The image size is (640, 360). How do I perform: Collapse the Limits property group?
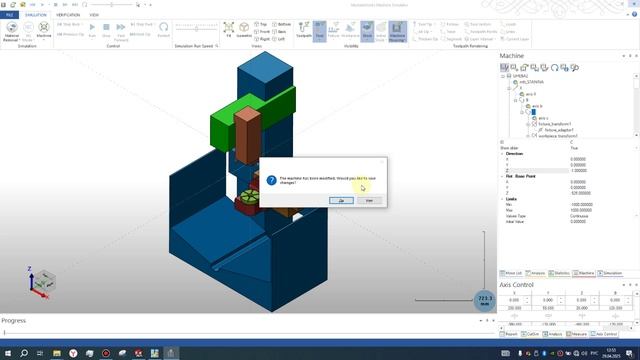coord(502,199)
